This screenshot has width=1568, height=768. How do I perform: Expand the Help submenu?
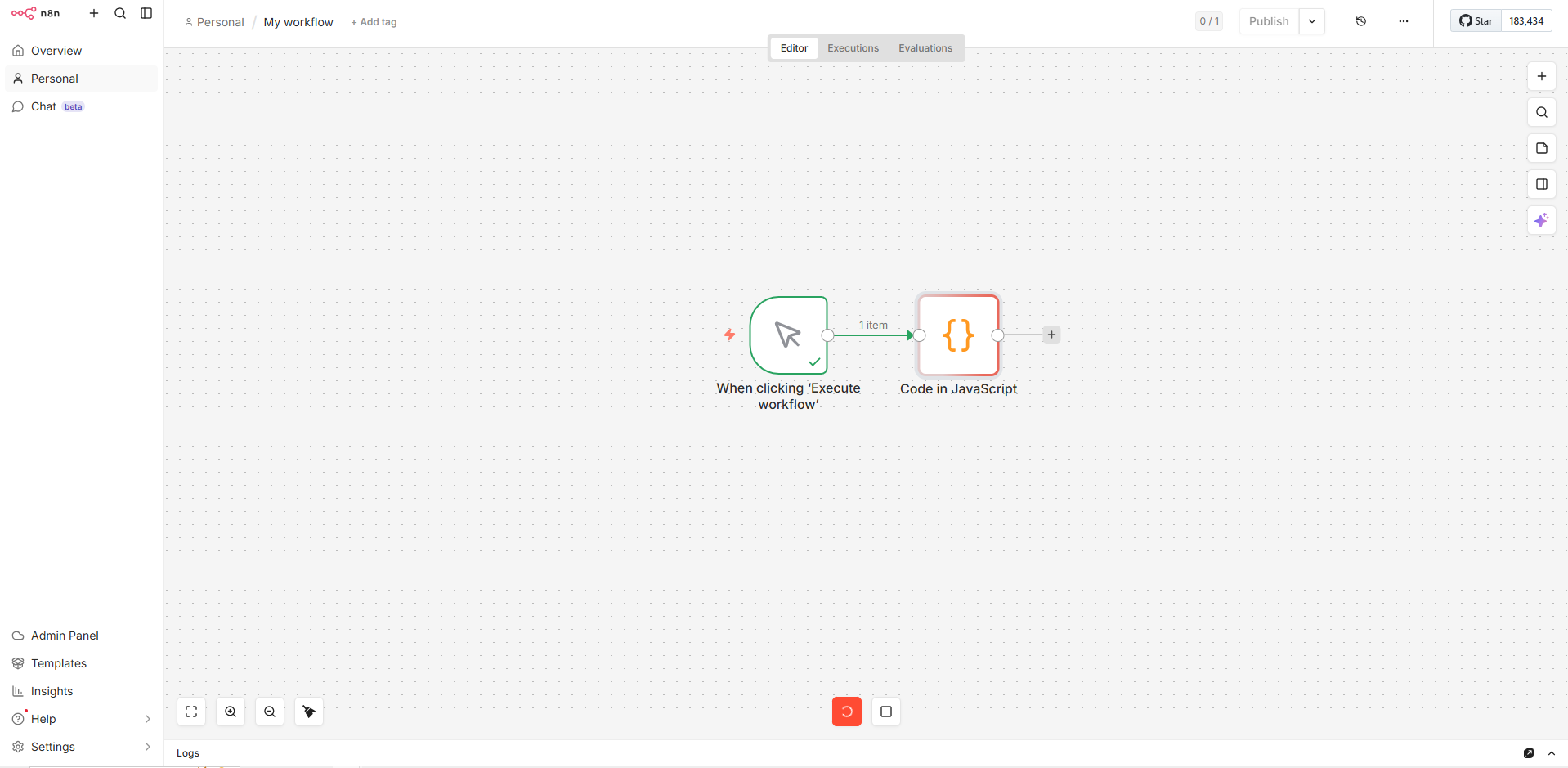click(81, 719)
